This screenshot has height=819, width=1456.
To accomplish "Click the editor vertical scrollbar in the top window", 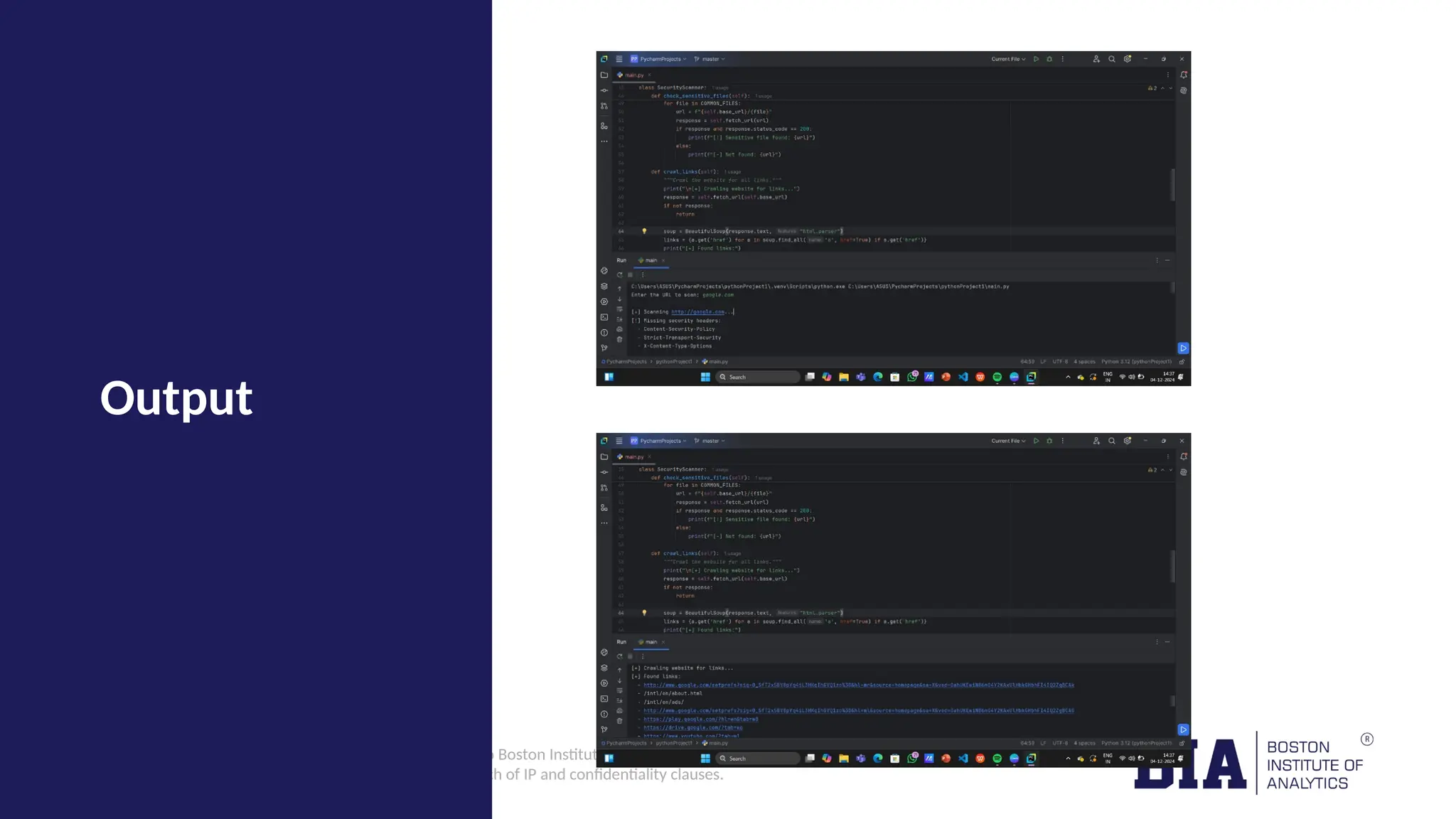I will coord(1172,185).
